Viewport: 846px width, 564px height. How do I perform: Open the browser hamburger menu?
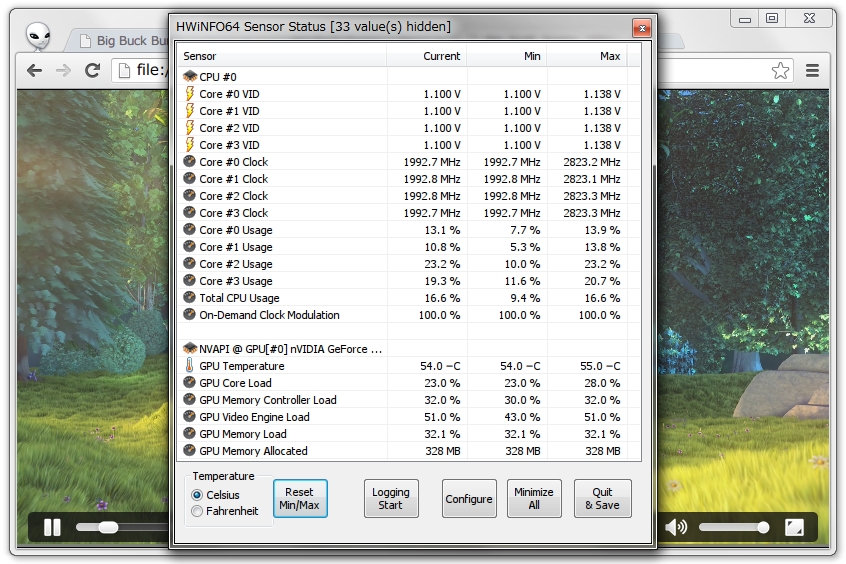pyautogui.click(x=813, y=70)
